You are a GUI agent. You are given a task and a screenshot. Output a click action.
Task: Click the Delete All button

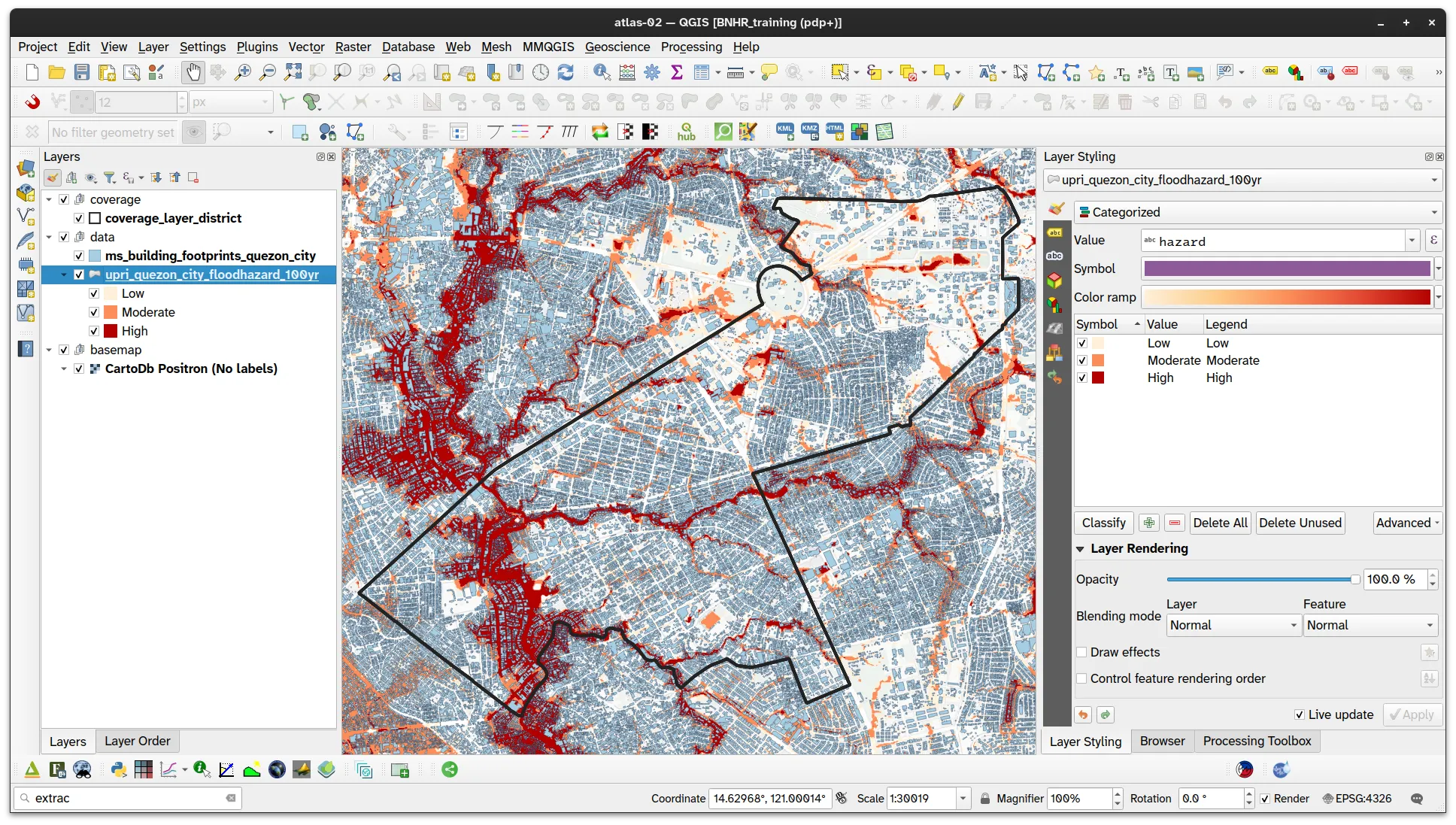(x=1220, y=523)
